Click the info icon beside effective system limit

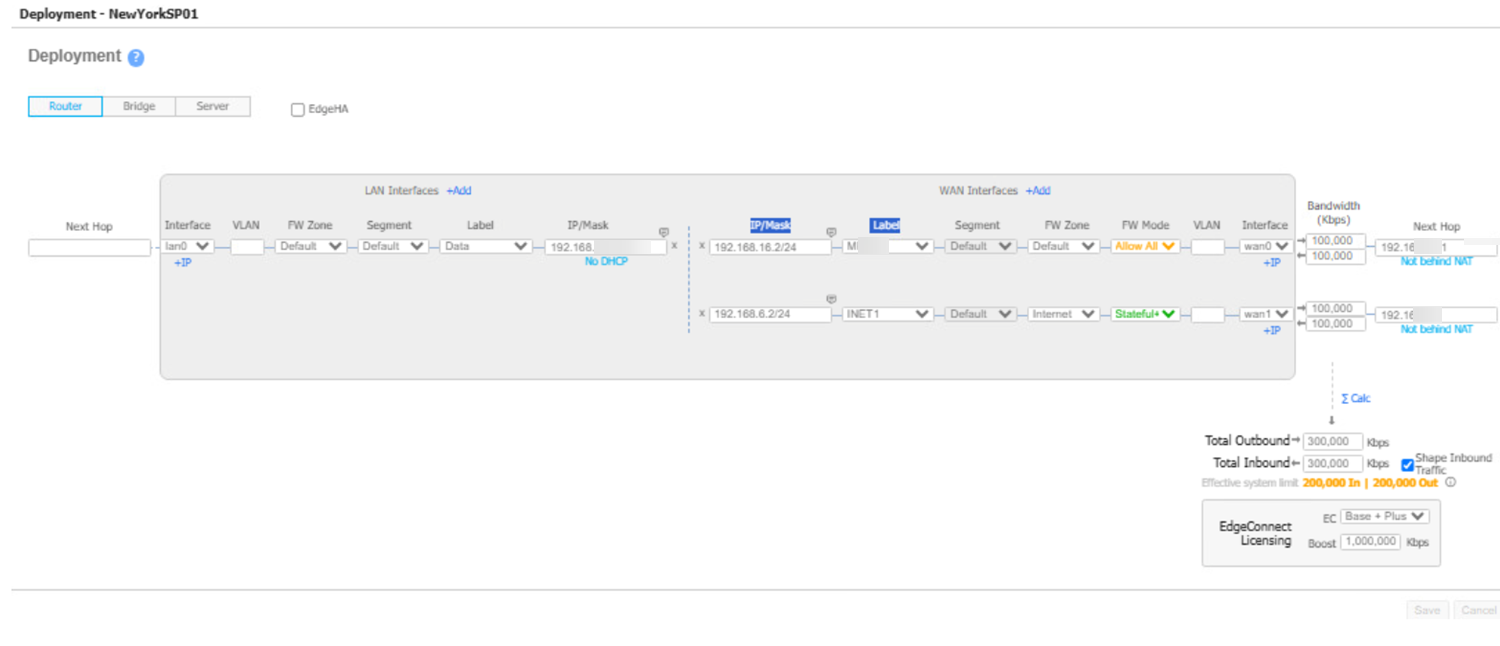coord(1450,483)
